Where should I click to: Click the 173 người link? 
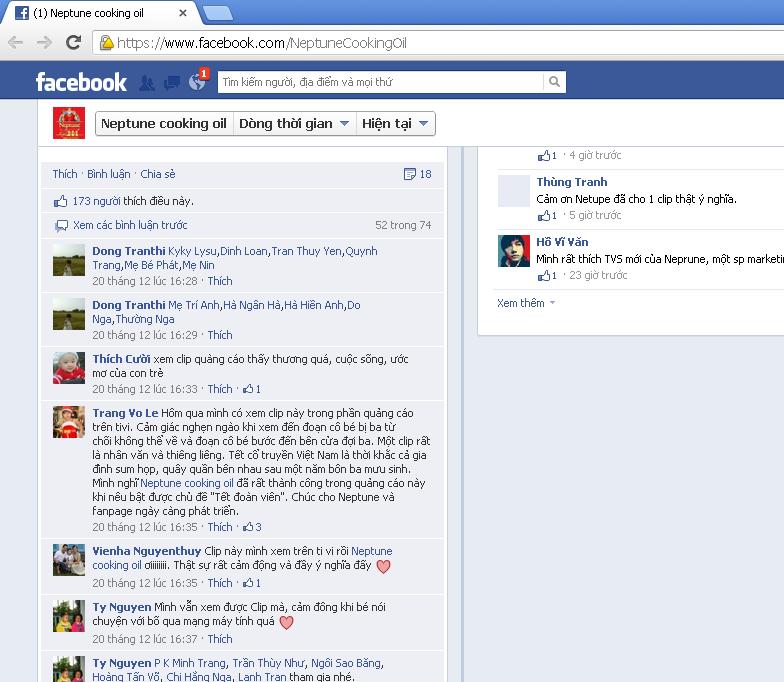[96, 201]
